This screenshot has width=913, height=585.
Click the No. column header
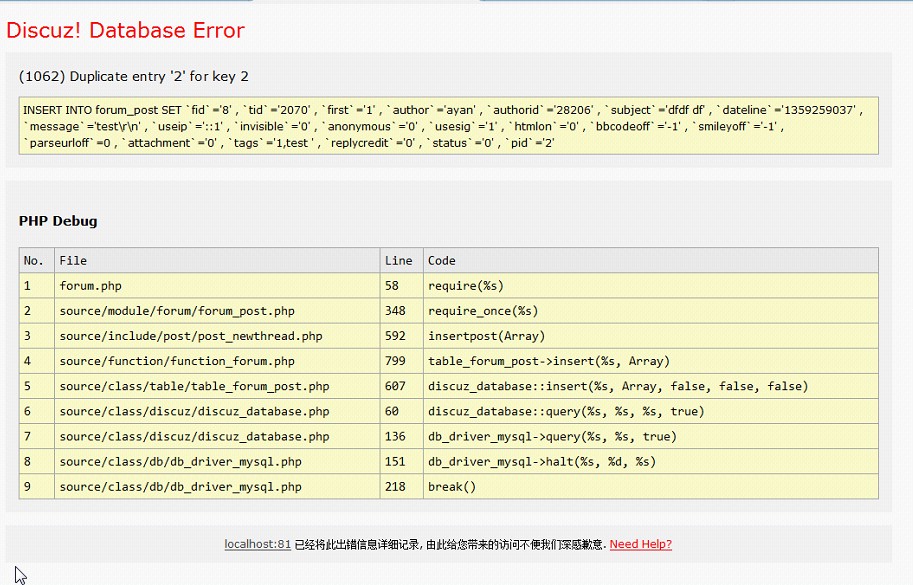tap(37, 260)
